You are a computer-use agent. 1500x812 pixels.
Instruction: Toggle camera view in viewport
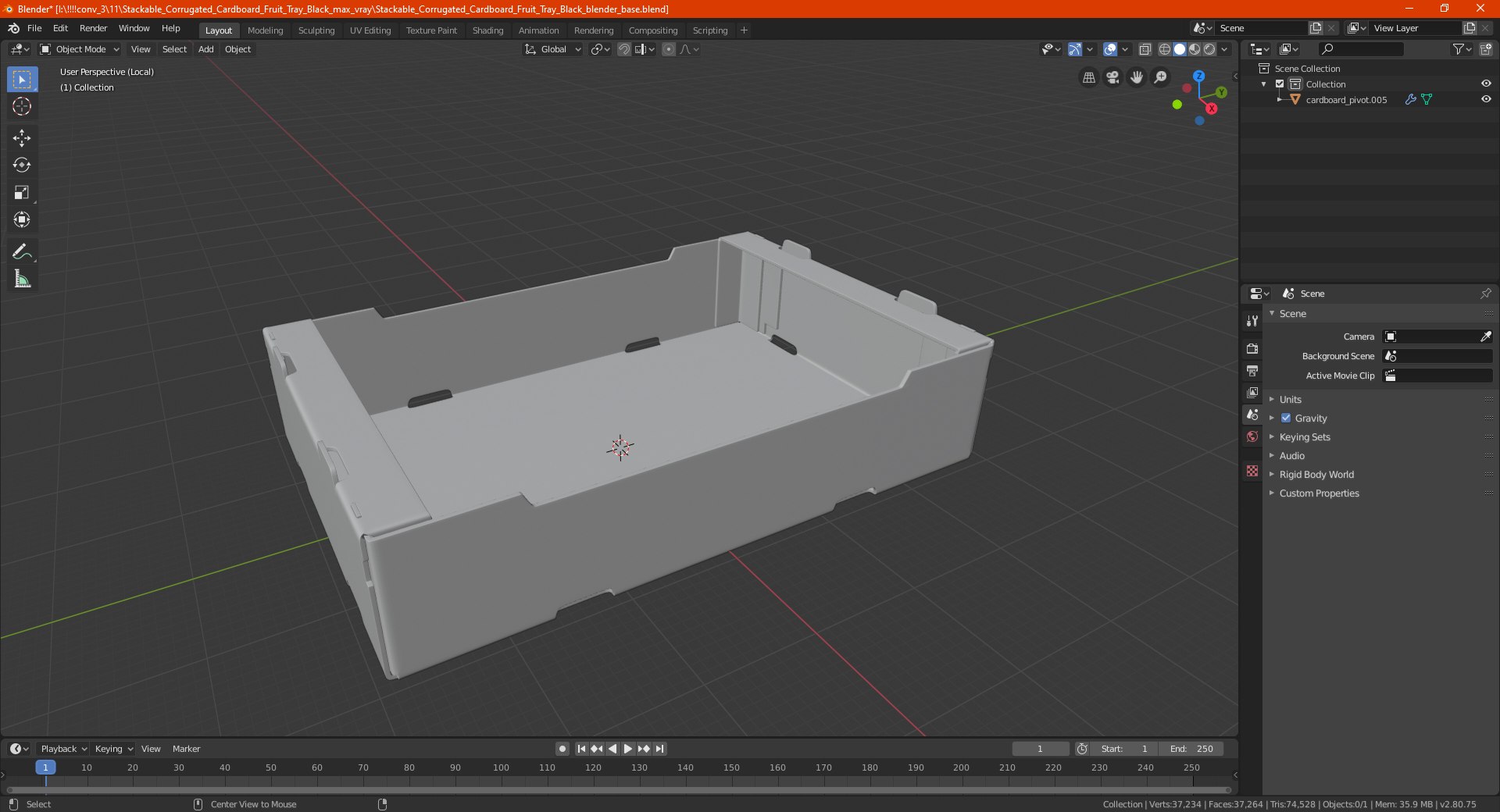1112,77
